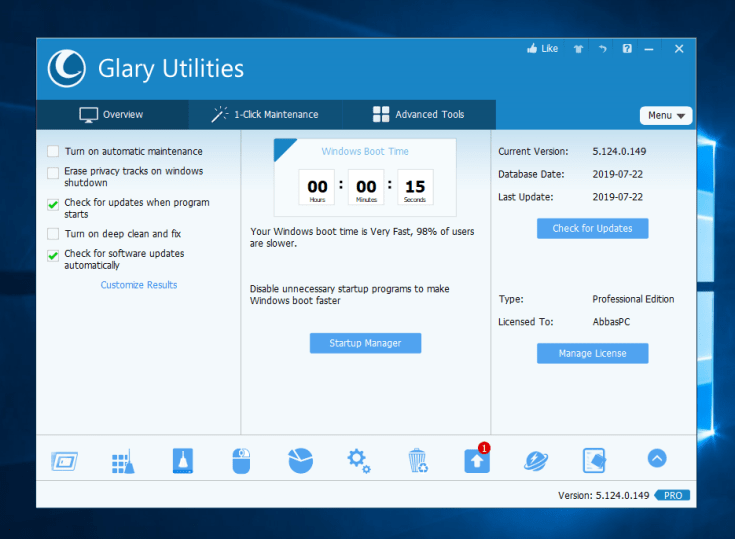Launch Registry Cleaner grid broom icon
The image size is (735, 539).
[x=123, y=461]
